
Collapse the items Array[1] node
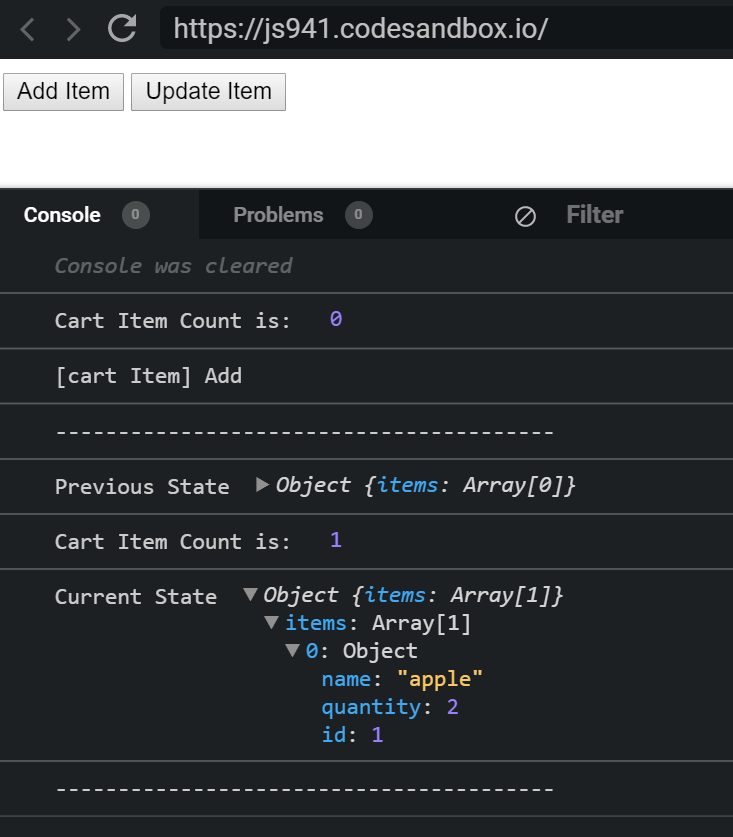(x=271, y=623)
